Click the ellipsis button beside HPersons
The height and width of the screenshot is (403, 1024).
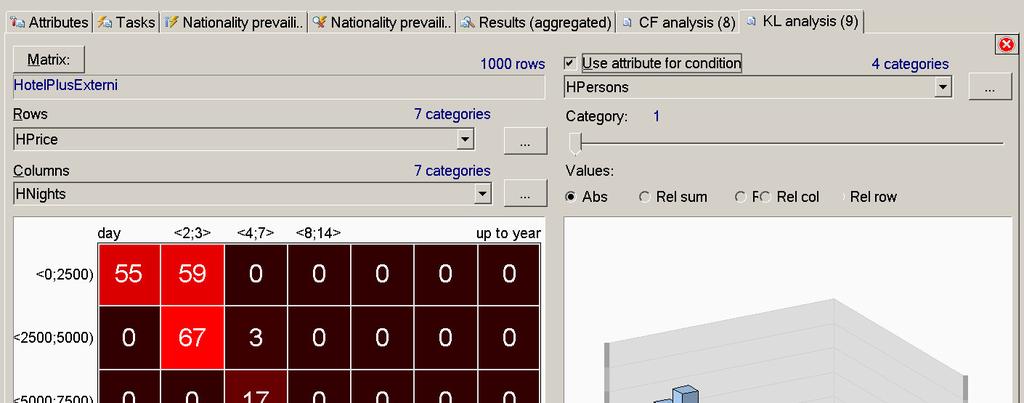989,87
